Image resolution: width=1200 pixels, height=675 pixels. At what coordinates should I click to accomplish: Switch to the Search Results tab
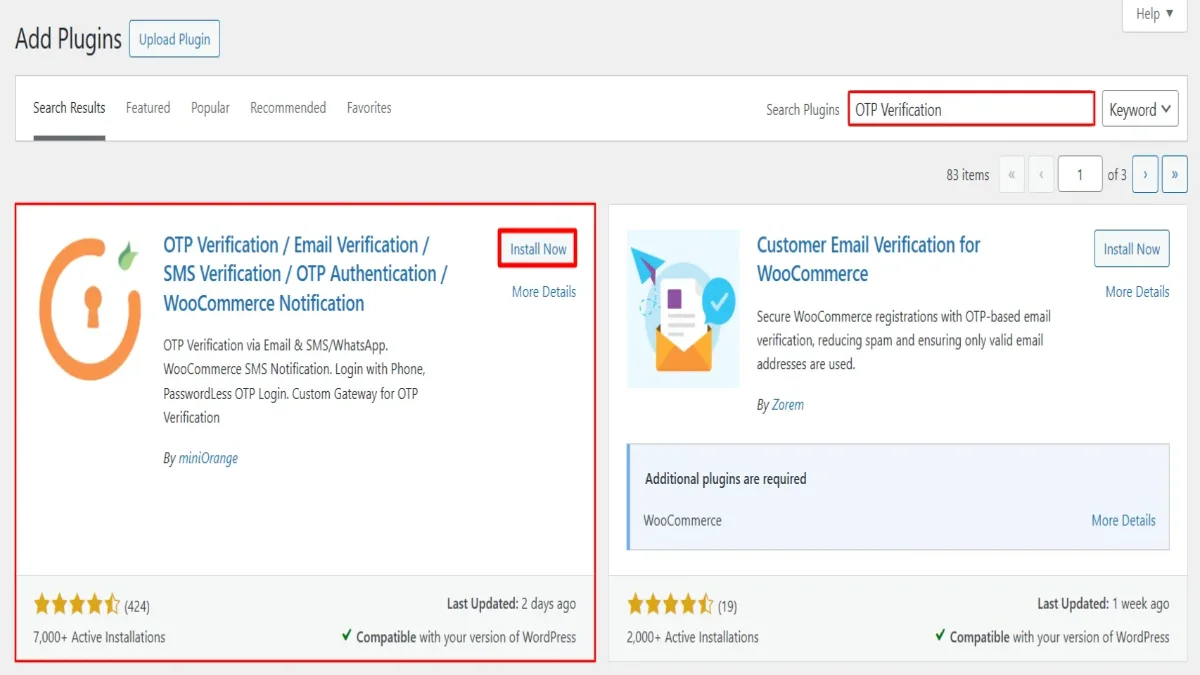coord(69,108)
